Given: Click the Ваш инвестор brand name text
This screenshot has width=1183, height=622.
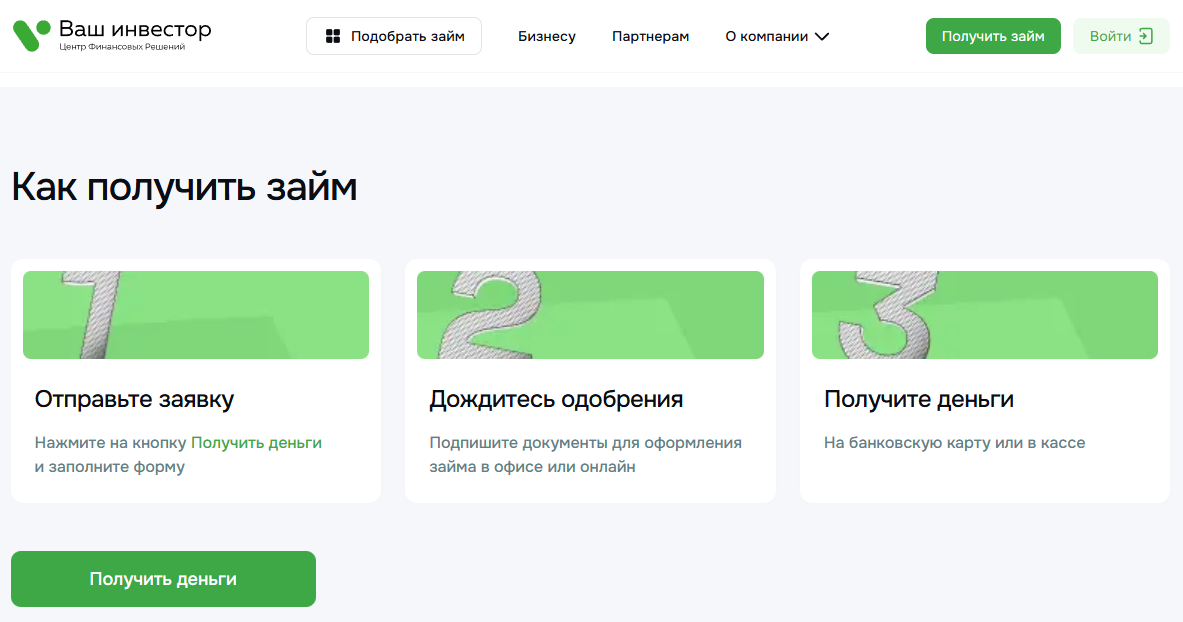Looking at the screenshot, I should (135, 29).
